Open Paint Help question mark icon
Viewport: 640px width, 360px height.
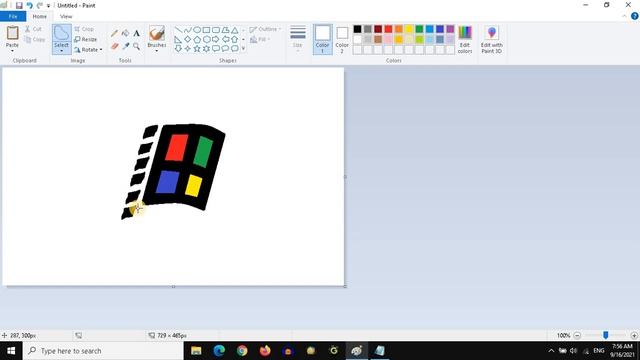635,16
